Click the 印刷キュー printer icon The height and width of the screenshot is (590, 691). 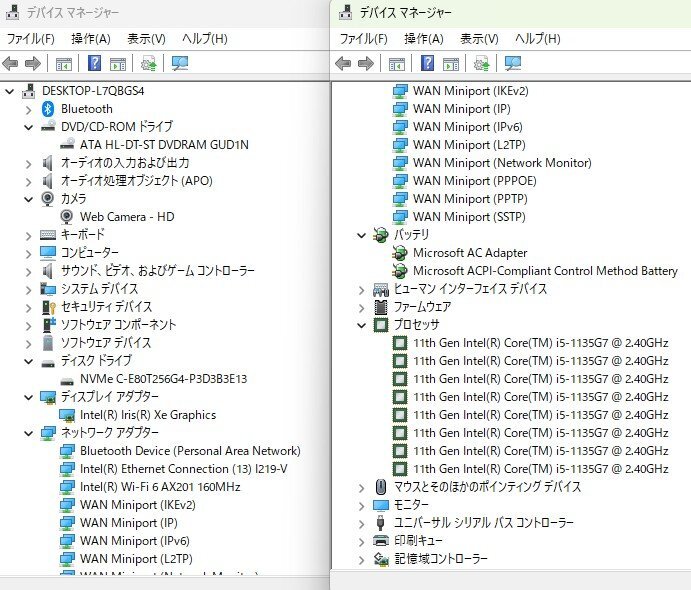pos(381,541)
